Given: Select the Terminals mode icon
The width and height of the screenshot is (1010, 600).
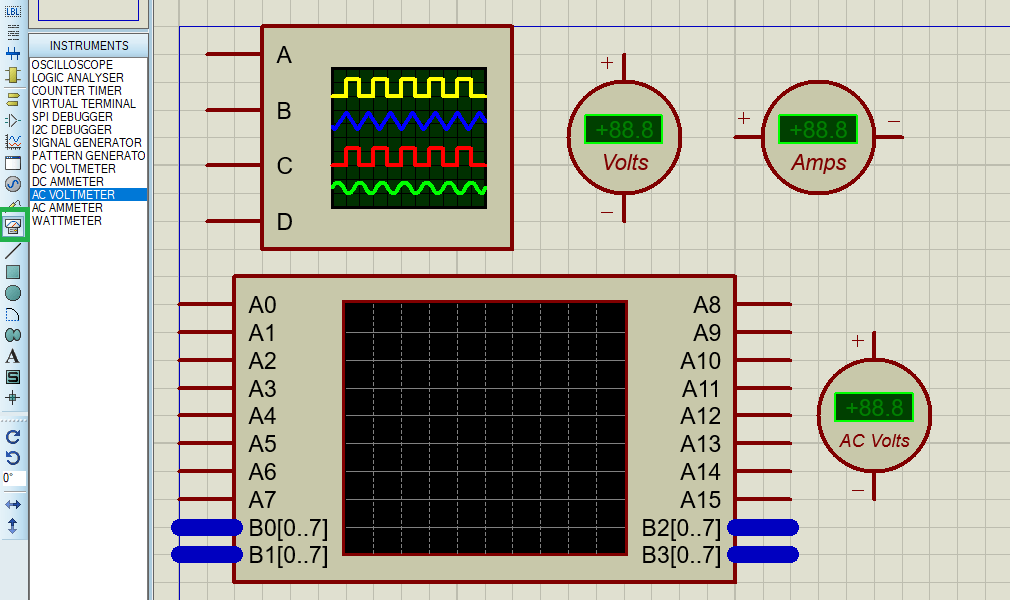Looking at the screenshot, I should click(13, 99).
